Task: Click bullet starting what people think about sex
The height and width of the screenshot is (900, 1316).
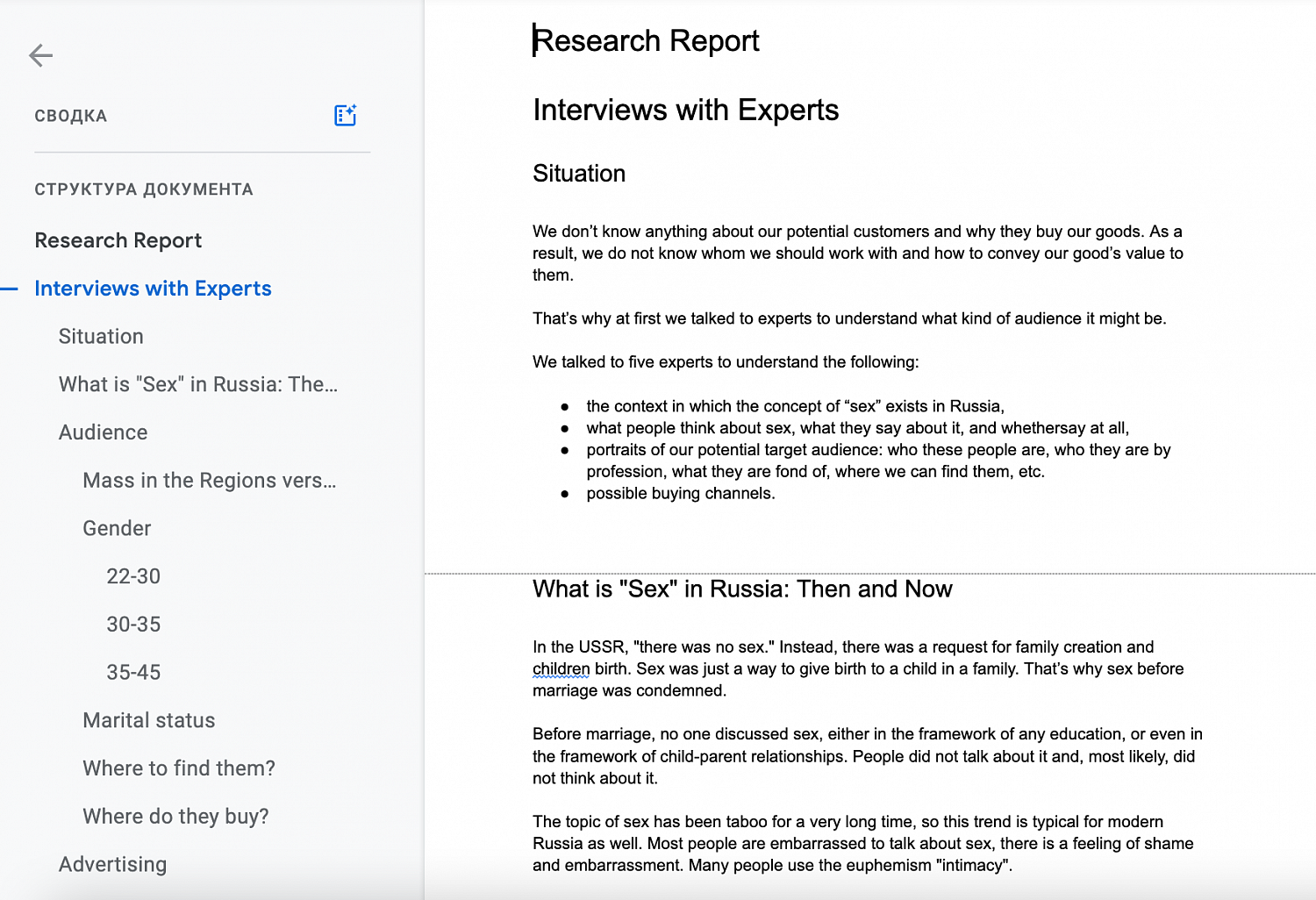Action: (x=857, y=428)
